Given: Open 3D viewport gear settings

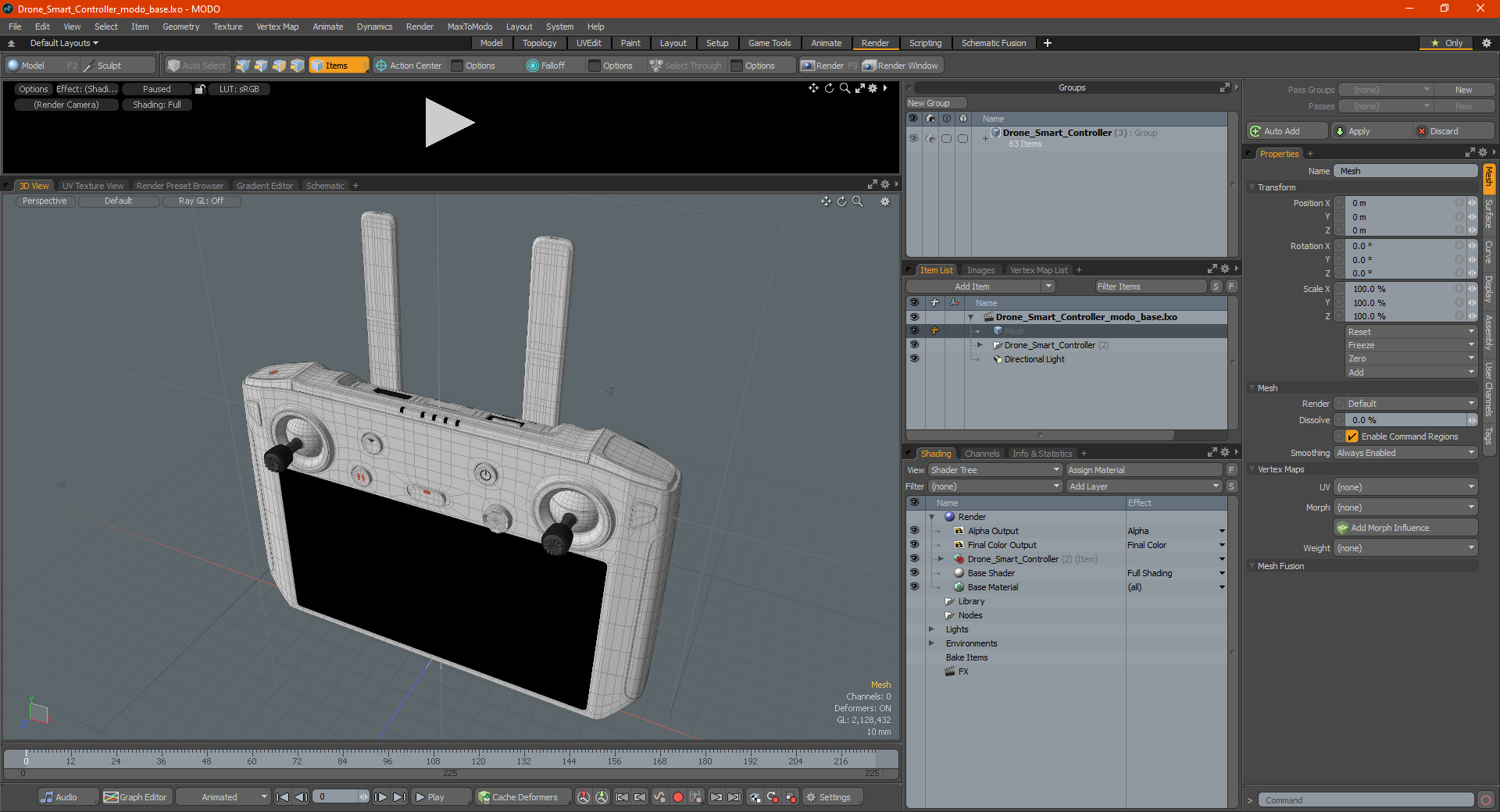Looking at the screenshot, I should 885,201.
